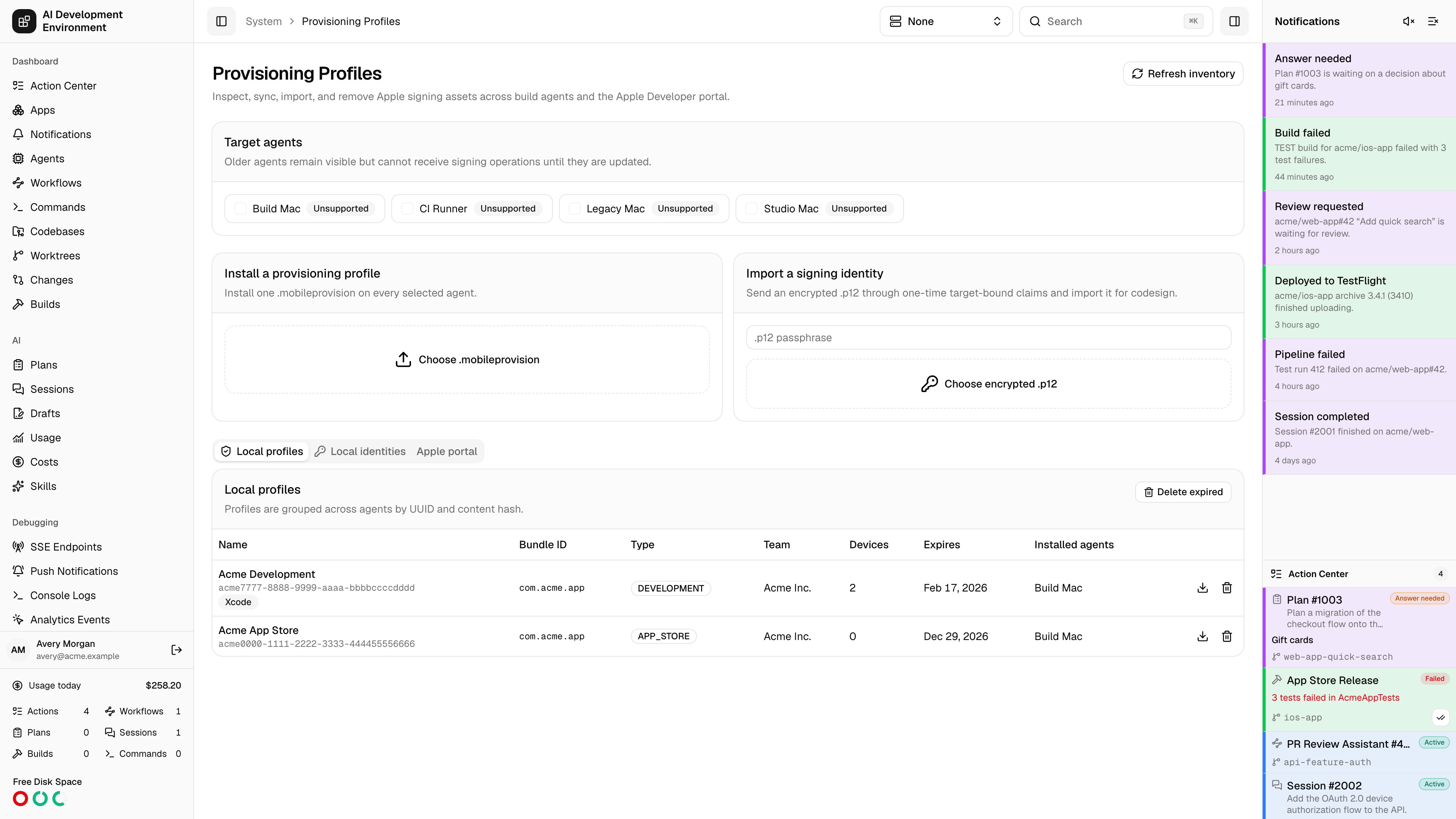
Task: Download the Acme App Store profile
Action: (1203, 637)
